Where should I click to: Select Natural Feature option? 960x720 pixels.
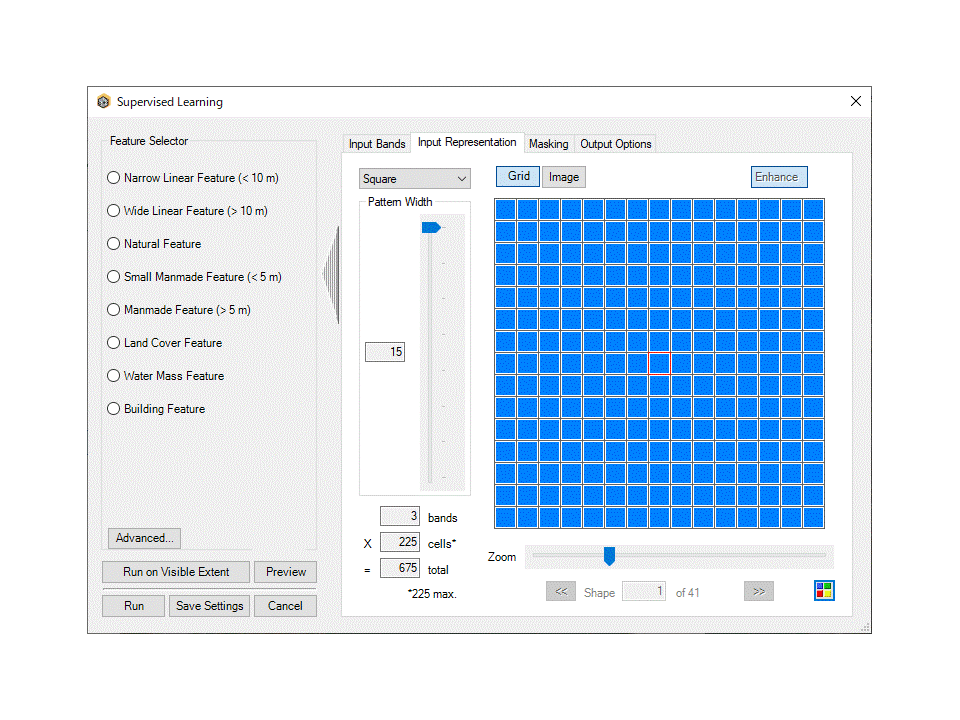click(x=113, y=244)
